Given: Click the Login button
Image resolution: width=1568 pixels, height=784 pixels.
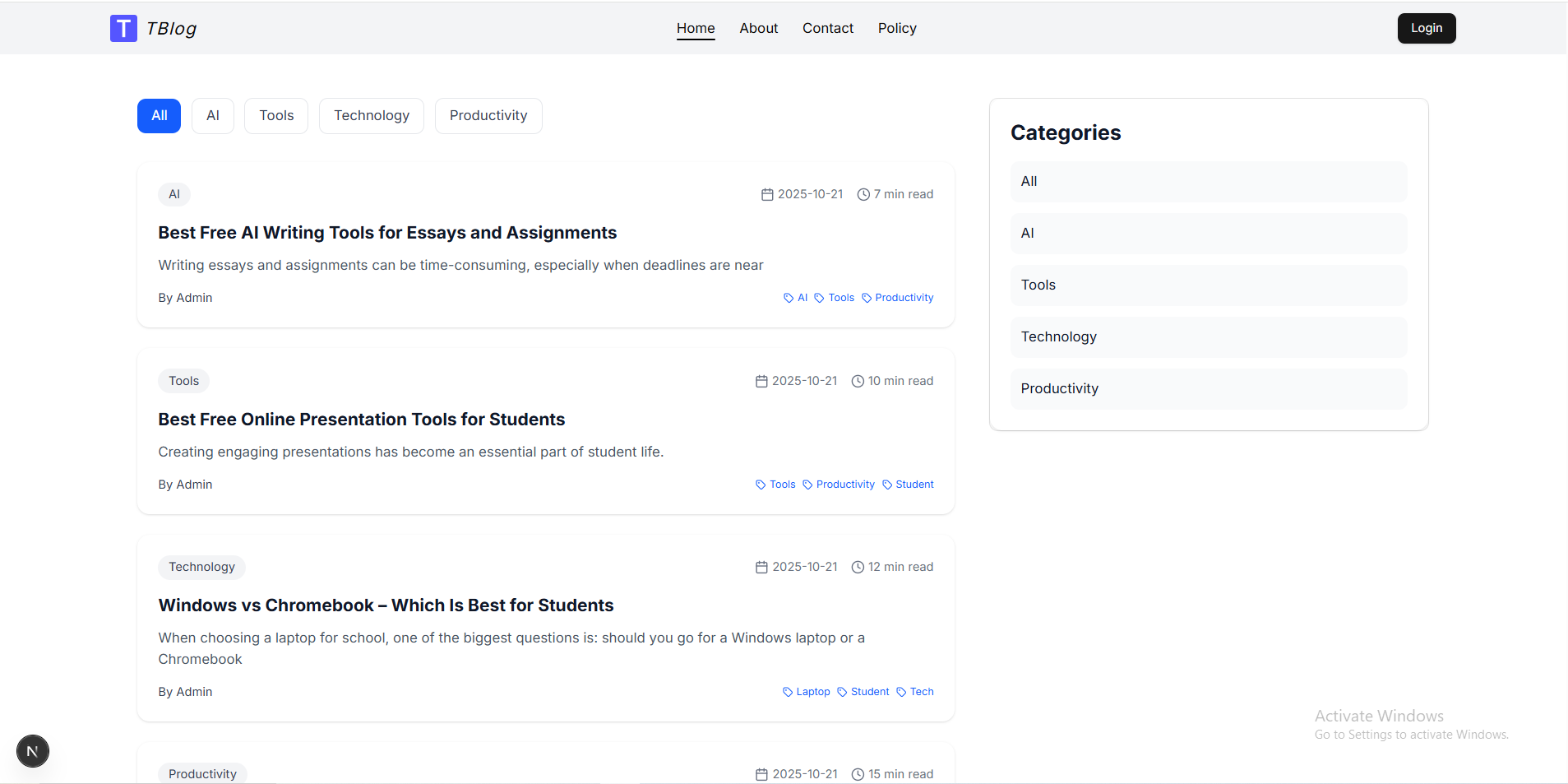Looking at the screenshot, I should pyautogui.click(x=1426, y=27).
